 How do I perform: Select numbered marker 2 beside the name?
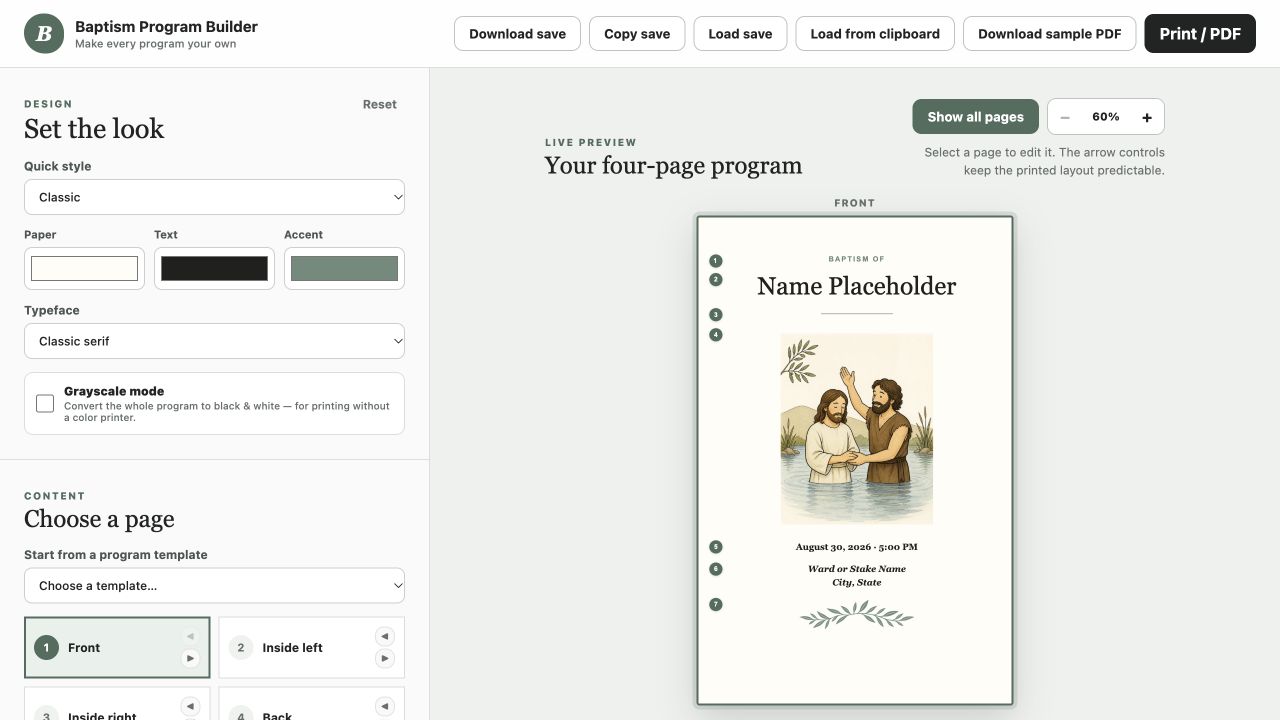(x=715, y=280)
